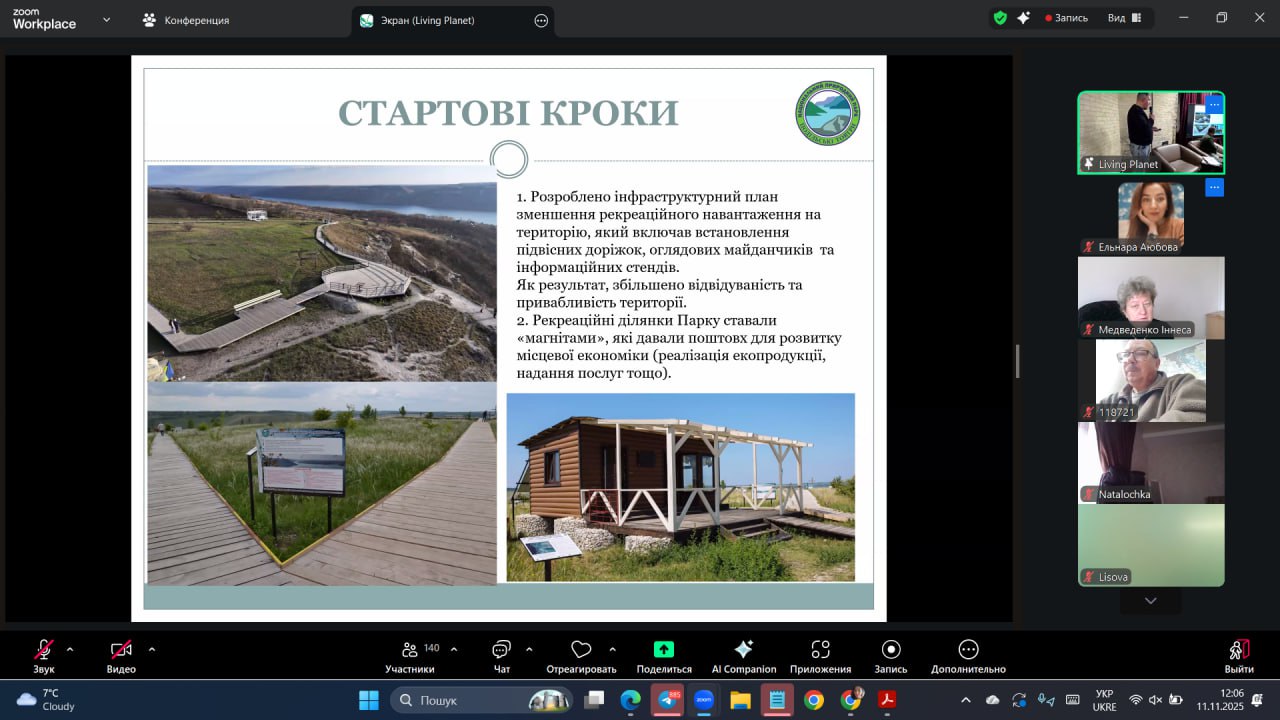Click the Record button in bottom toolbar
Image resolution: width=1280 pixels, height=720 pixels.
point(890,655)
